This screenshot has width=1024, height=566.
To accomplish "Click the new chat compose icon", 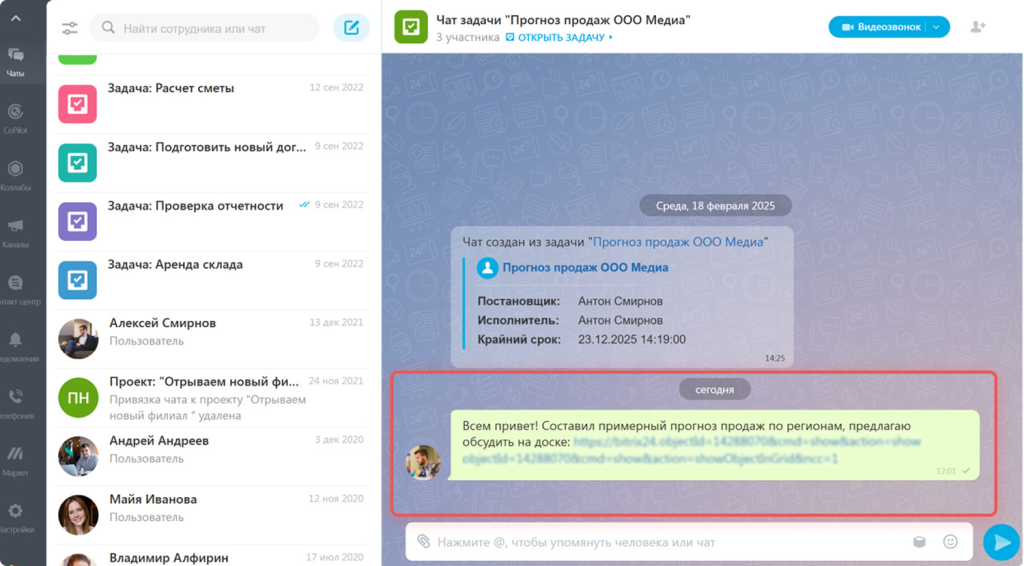I will pyautogui.click(x=351, y=28).
